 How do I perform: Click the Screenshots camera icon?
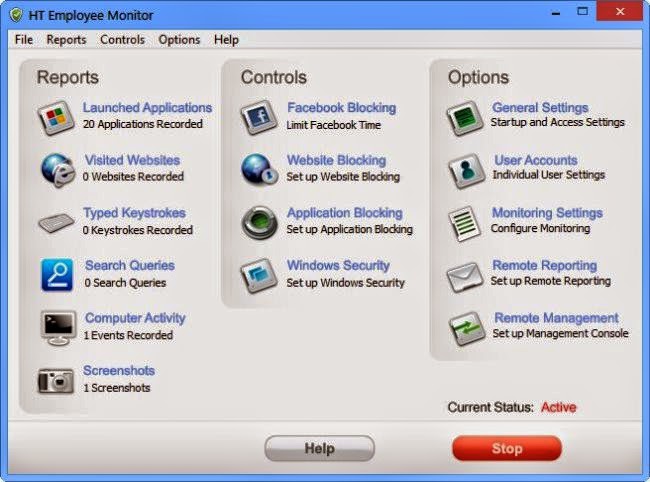(x=56, y=381)
